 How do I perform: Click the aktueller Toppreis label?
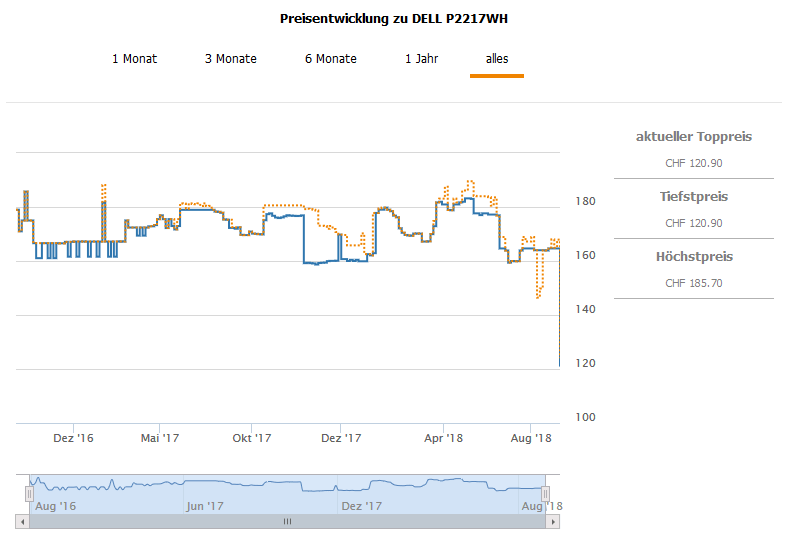click(x=693, y=137)
